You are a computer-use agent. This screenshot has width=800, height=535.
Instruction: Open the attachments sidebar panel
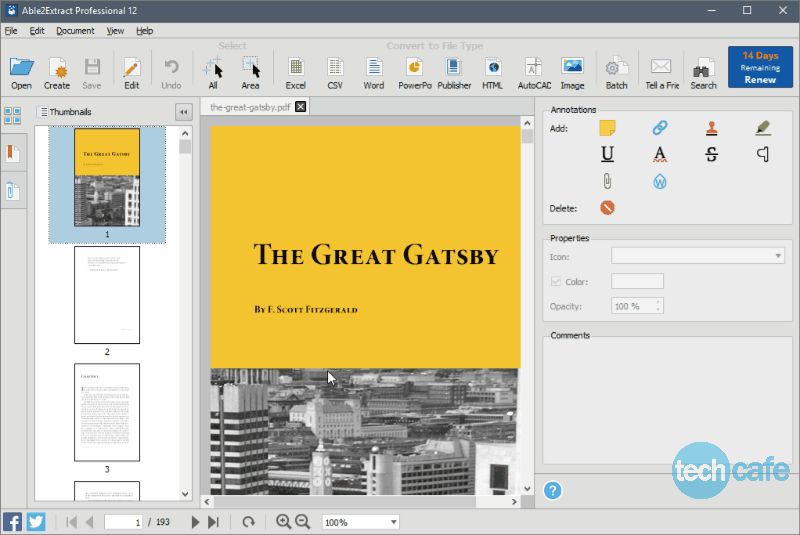13,191
